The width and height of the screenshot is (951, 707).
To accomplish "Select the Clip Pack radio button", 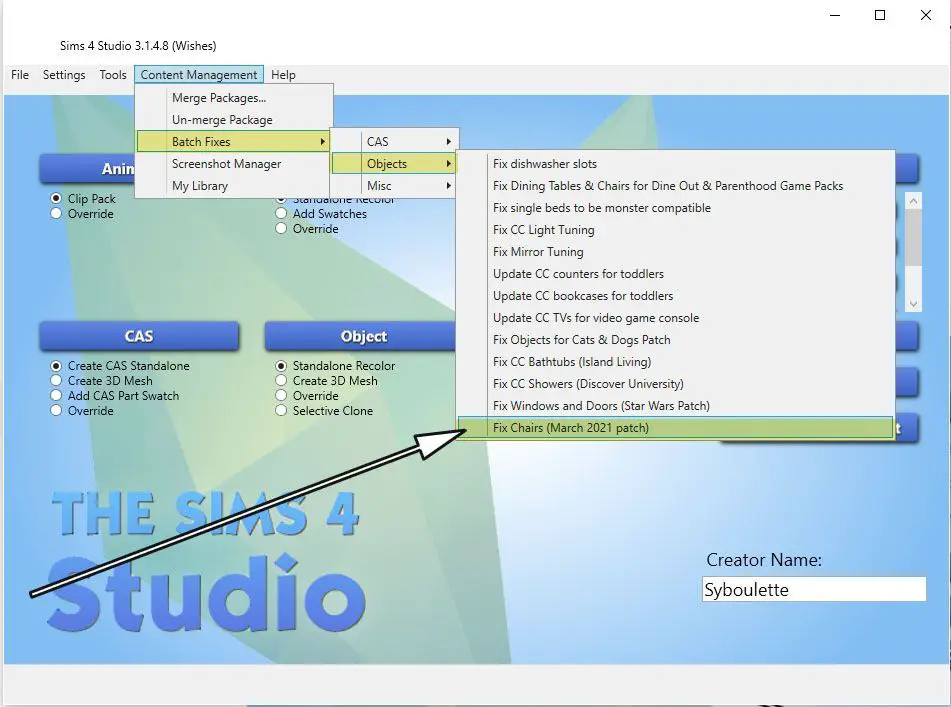I will coord(56,198).
